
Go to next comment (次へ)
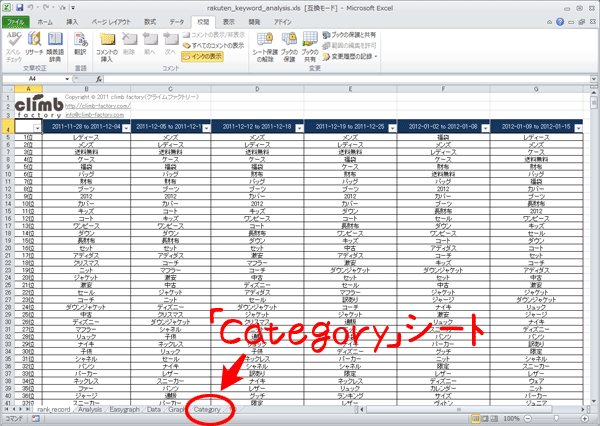[170, 44]
